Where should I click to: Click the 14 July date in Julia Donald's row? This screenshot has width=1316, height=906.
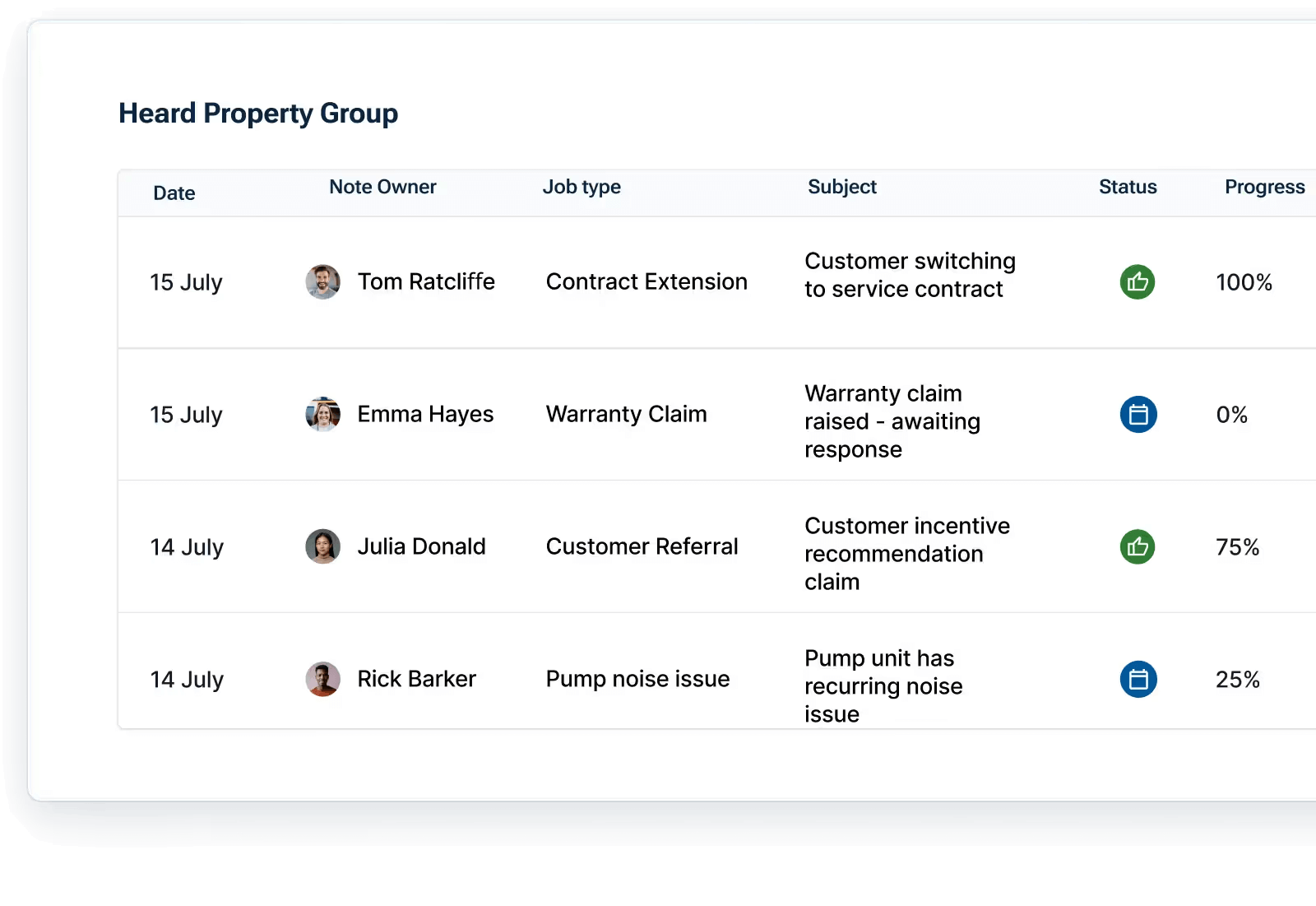[187, 547]
